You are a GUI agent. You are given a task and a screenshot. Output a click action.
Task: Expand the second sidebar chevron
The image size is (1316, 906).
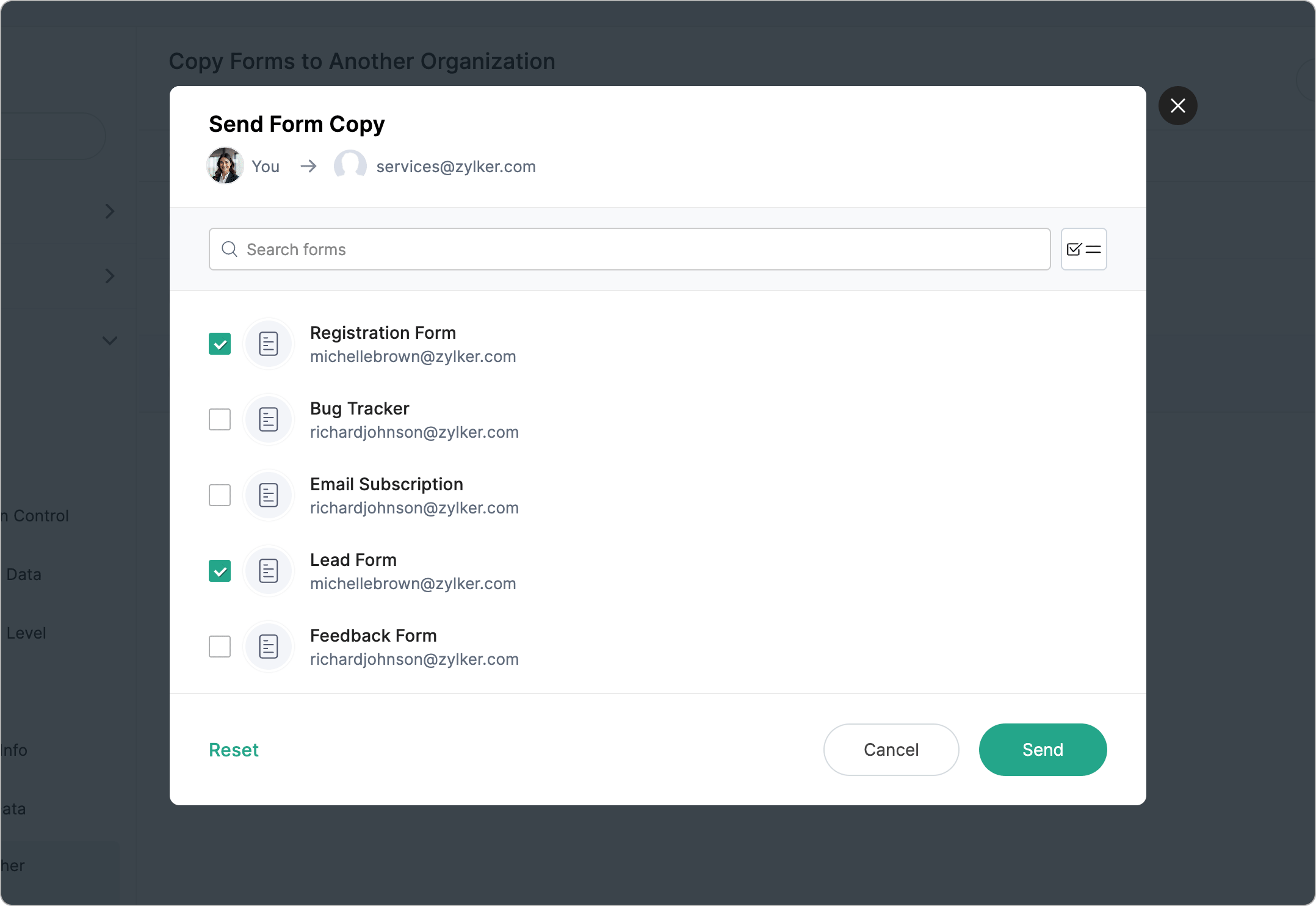(110, 276)
